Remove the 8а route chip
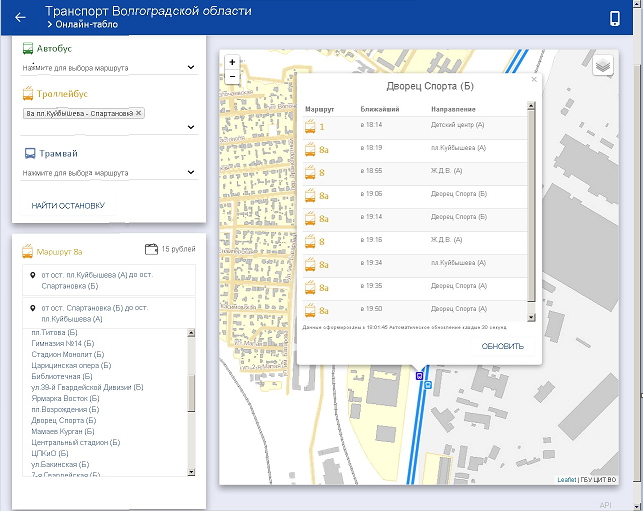 tap(139, 113)
